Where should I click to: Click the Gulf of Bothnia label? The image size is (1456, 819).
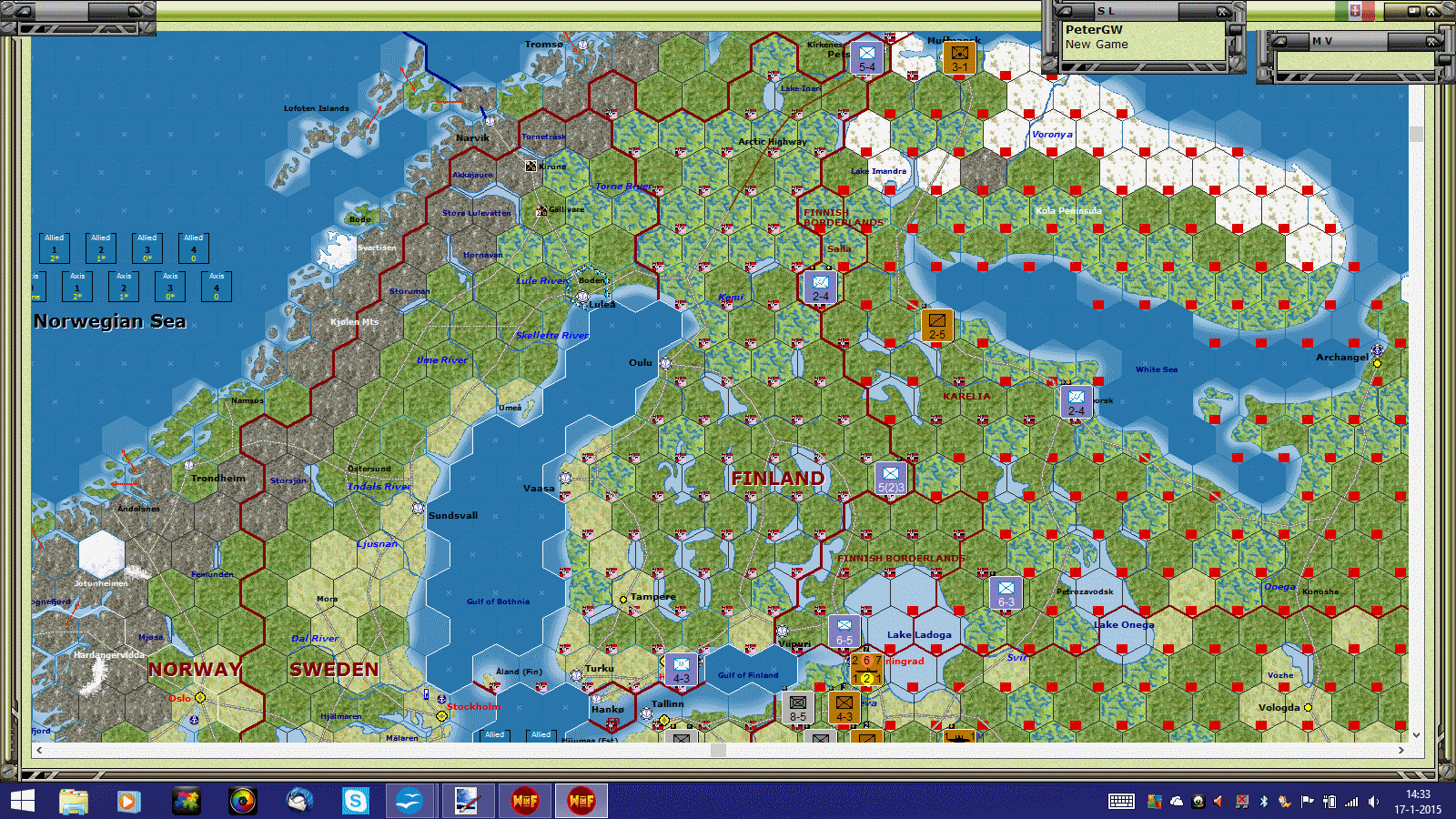(498, 602)
